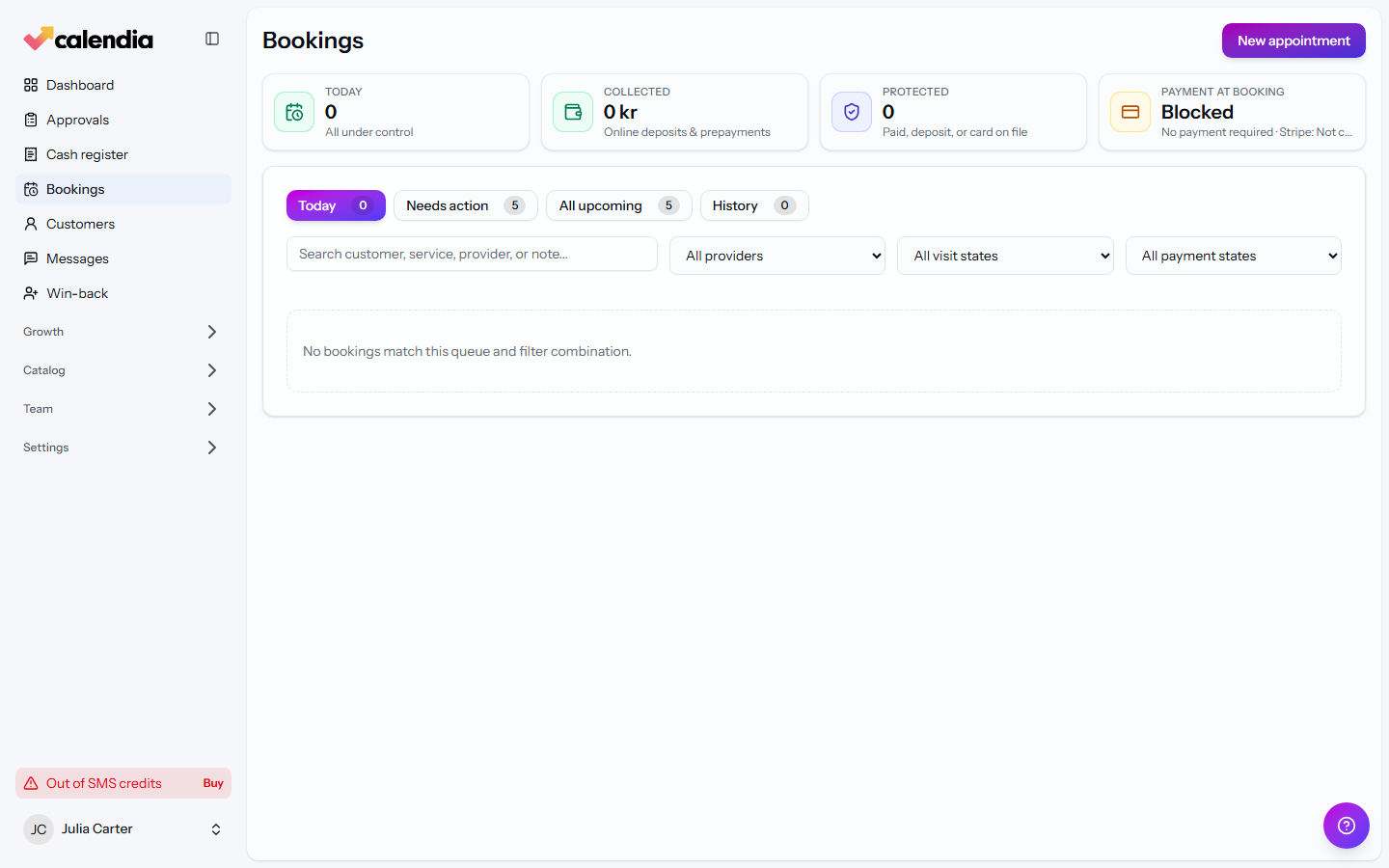
Task: Switch to the All upcoming tab
Action: click(x=619, y=205)
